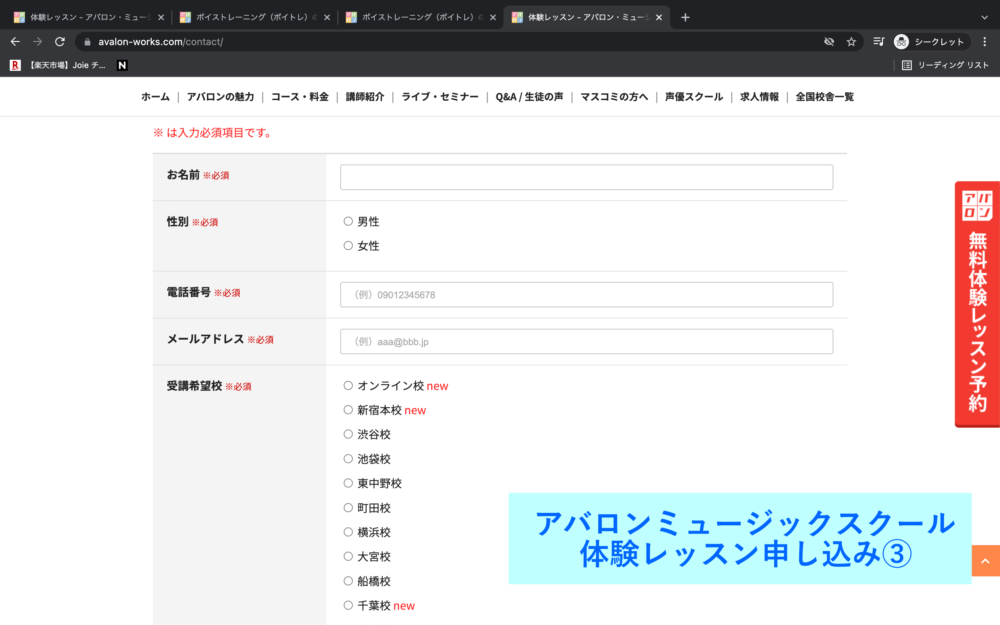Select the 男性 radio button
1000x625 pixels.
click(x=348, y=221)
